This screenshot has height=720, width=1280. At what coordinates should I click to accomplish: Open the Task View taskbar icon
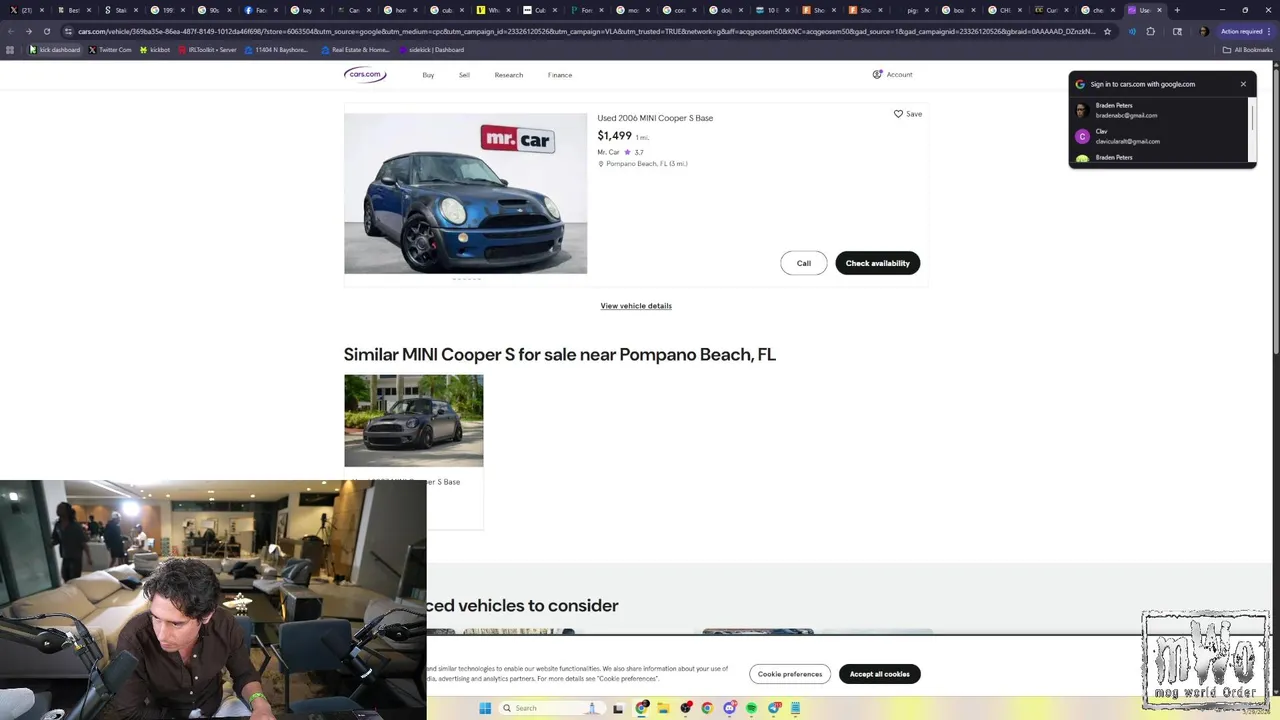pyautogui.click(x=618, y=708)
